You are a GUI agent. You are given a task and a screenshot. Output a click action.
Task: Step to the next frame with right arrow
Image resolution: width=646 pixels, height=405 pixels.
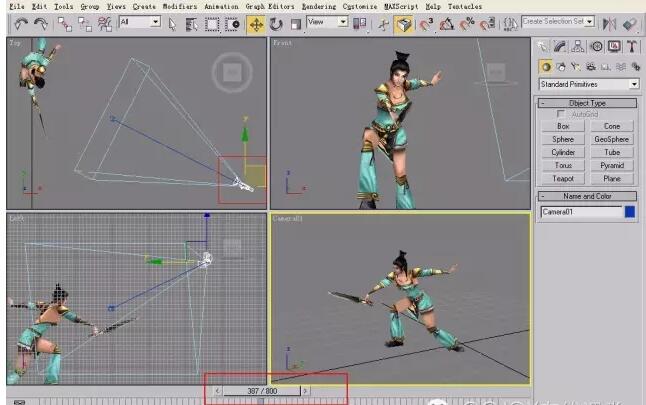tap(305, 391)
